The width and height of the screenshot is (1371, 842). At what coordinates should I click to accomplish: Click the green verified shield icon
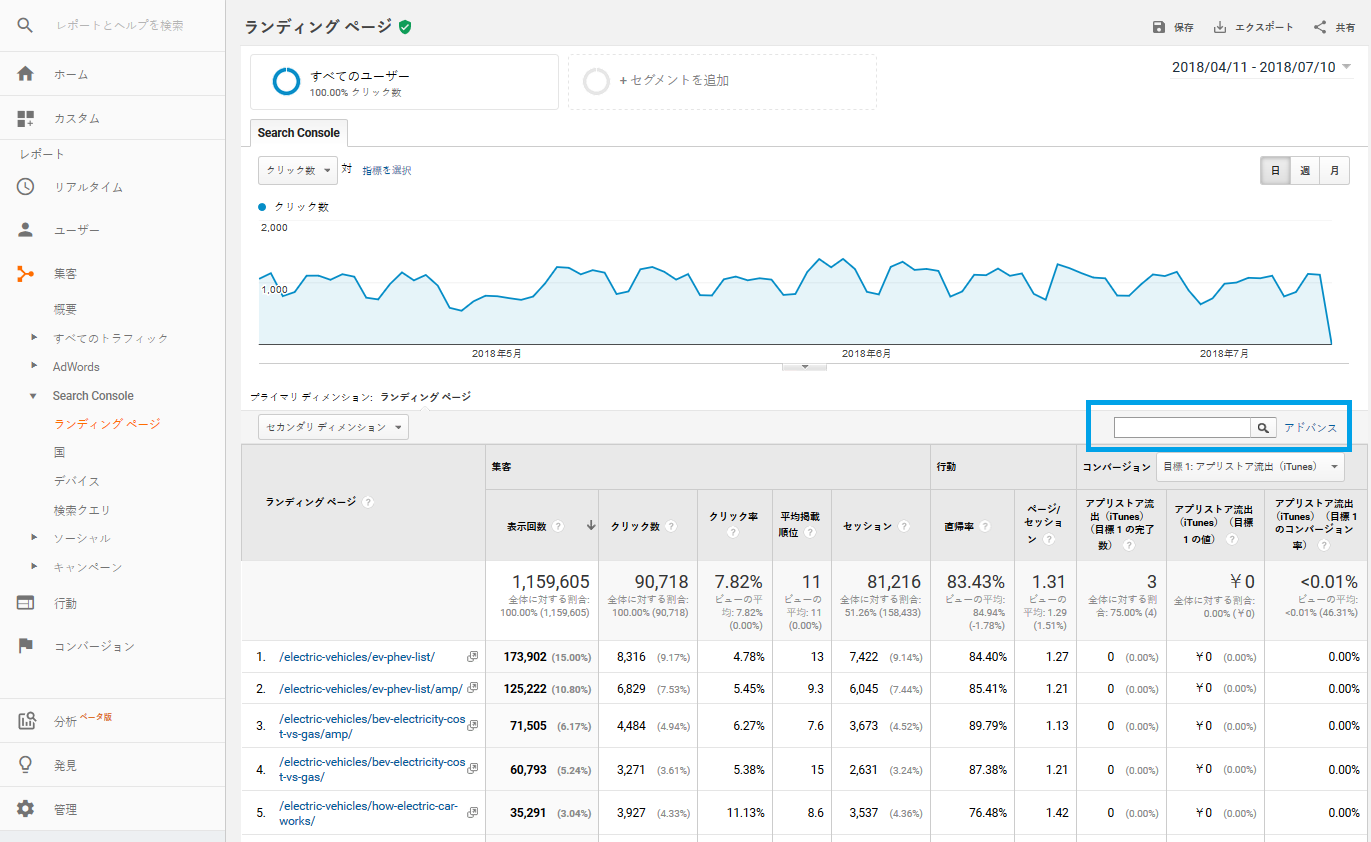pyautogui.click(x=405, y=27)
